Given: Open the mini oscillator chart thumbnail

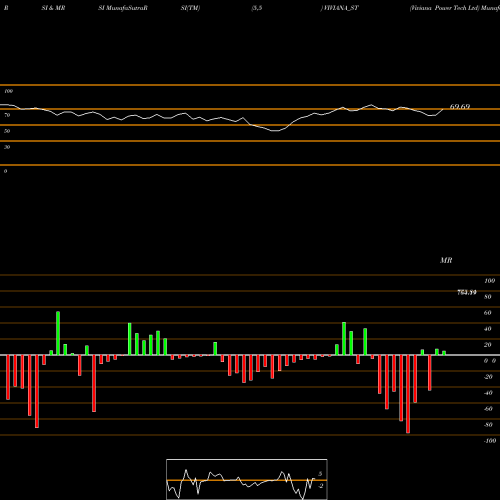Looking at the screenshot, I should click(x=247, y=479).
